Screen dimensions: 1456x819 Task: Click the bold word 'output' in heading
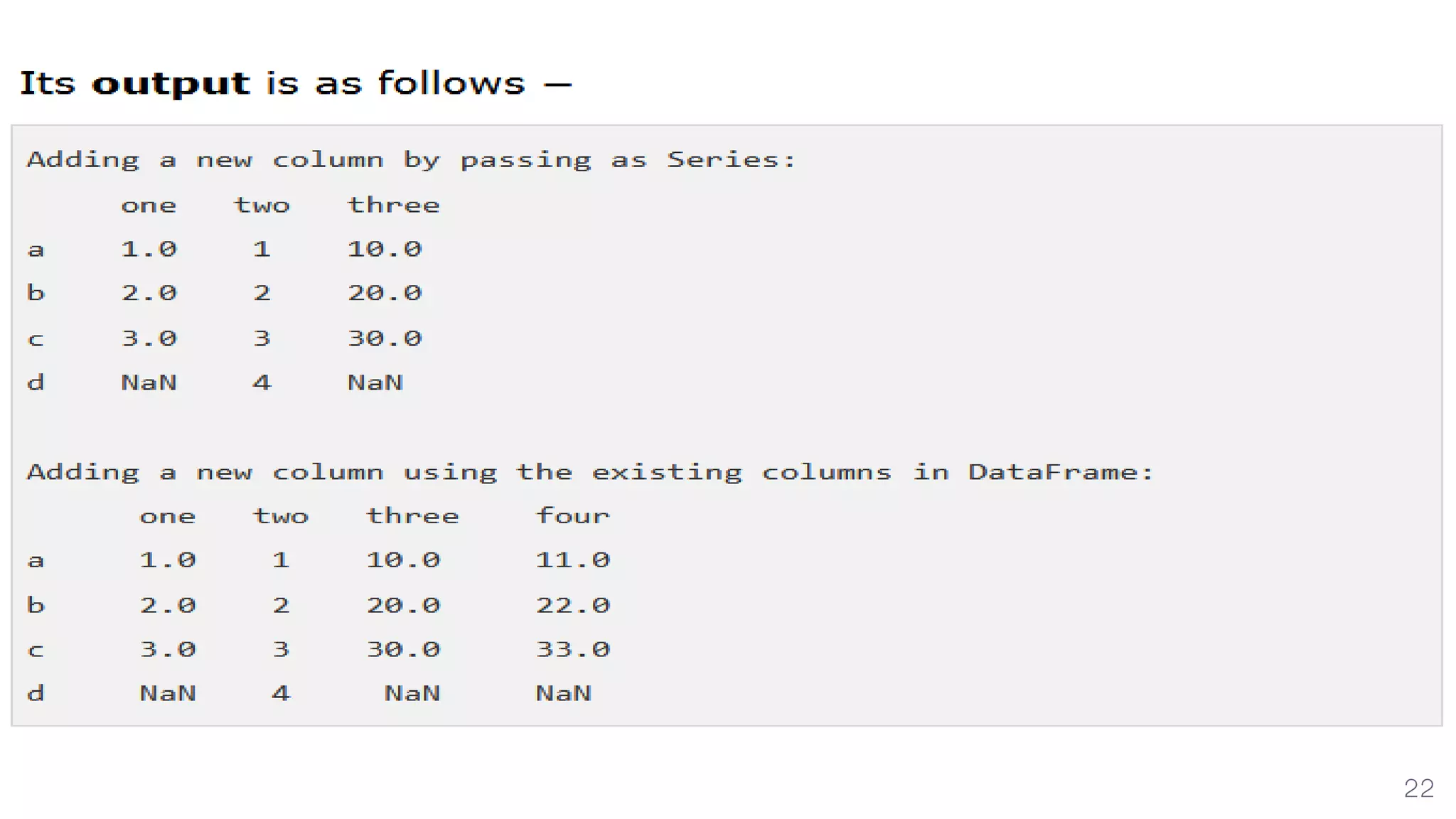point(171,85)
